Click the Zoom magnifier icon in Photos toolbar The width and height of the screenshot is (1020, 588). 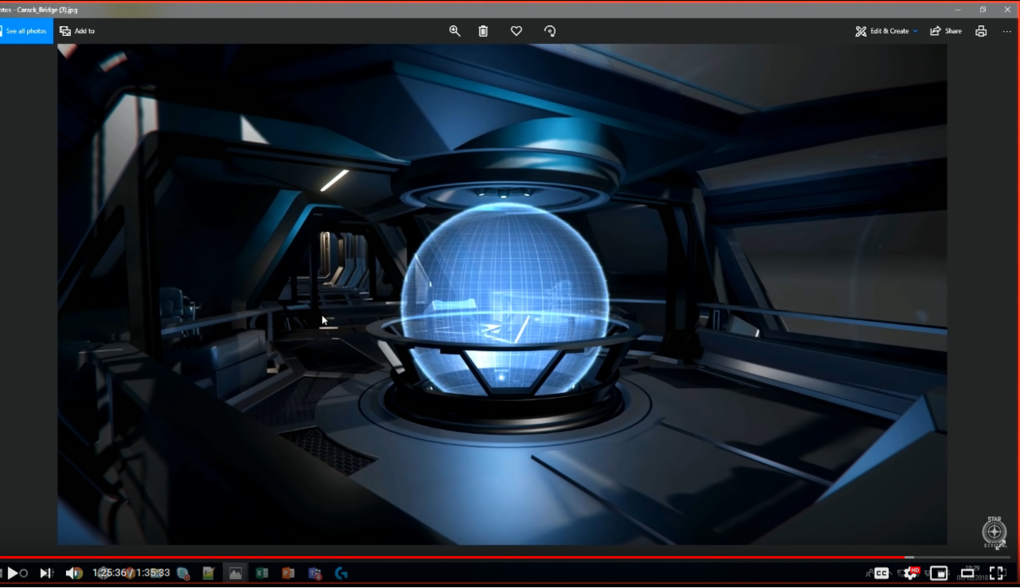[x=454, y=31]
